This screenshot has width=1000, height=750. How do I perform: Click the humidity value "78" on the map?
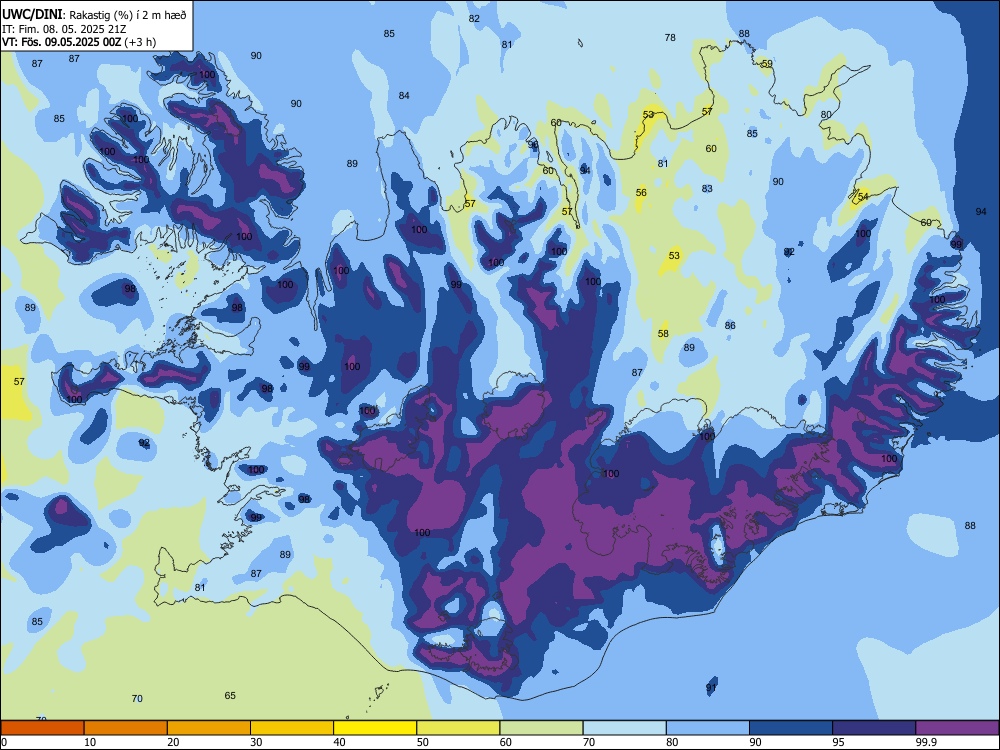click(670, 38)
